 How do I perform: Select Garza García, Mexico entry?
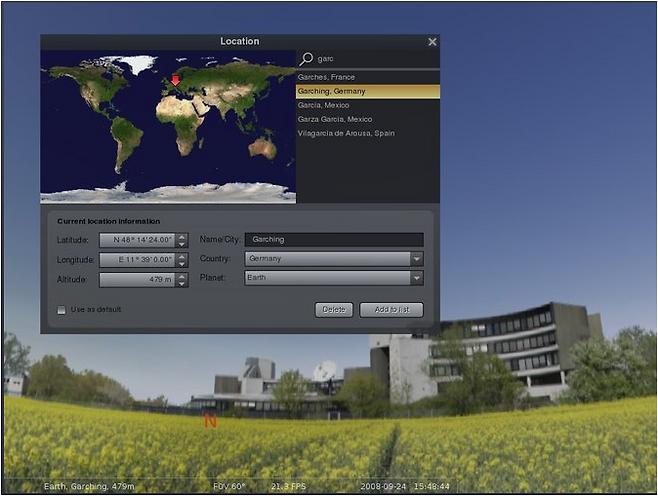click(334, 119)
